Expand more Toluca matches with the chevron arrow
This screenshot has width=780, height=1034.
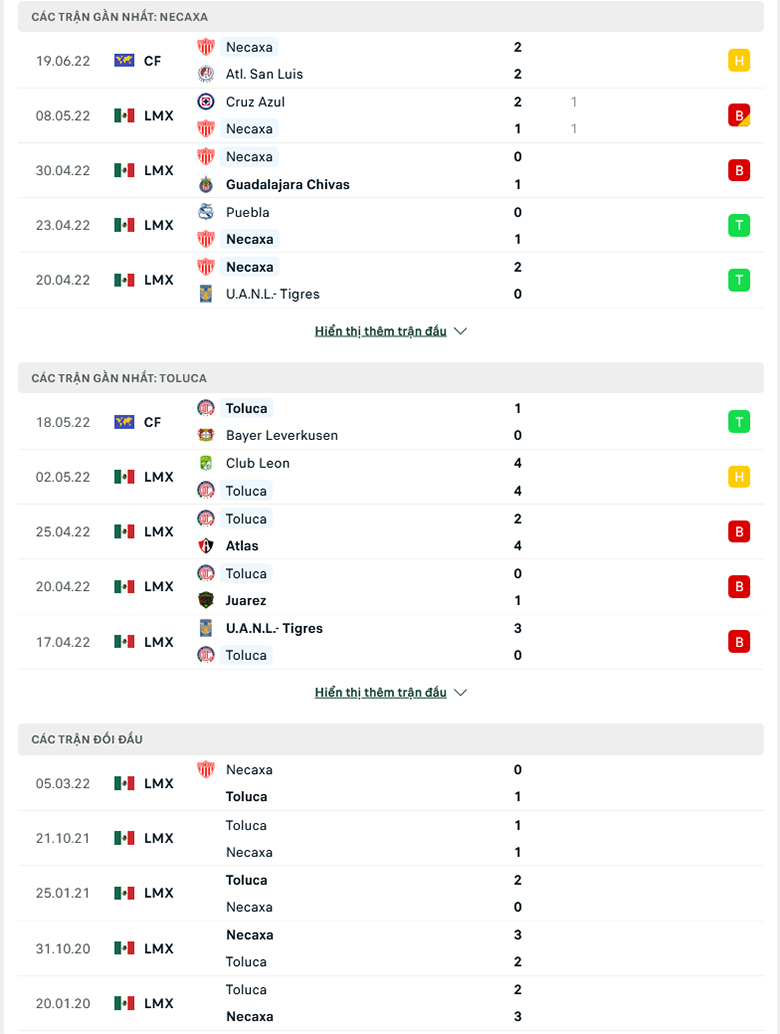[x=461, y=692]
